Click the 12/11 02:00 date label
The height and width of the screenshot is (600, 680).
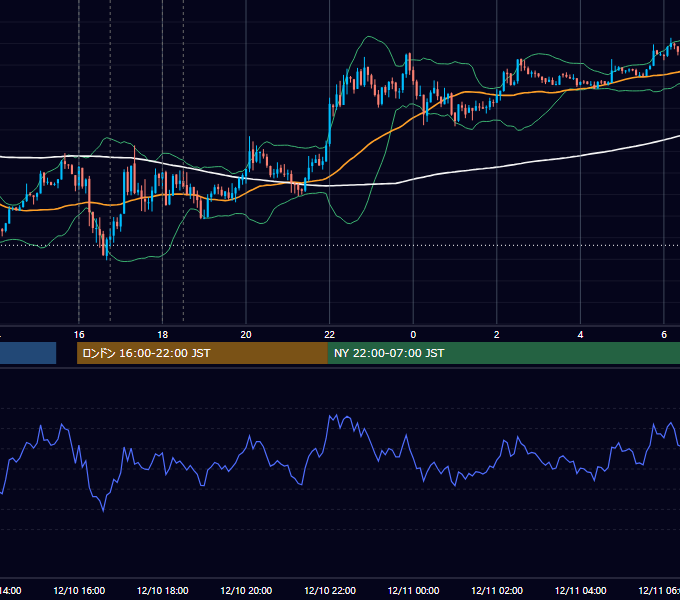(x=497, y=590)
